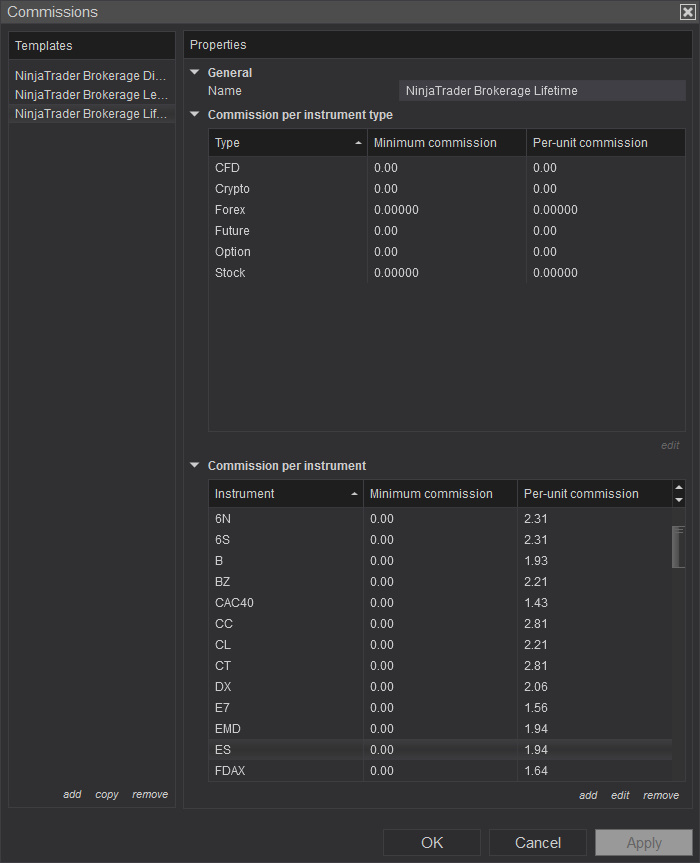Click the Cancel button
Screen dimensions: 700x863
[538, 843]
